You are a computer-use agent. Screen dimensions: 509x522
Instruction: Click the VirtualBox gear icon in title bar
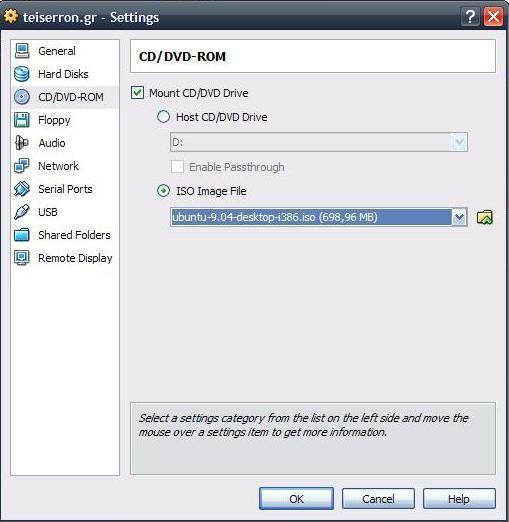click(x=11, y=16)
